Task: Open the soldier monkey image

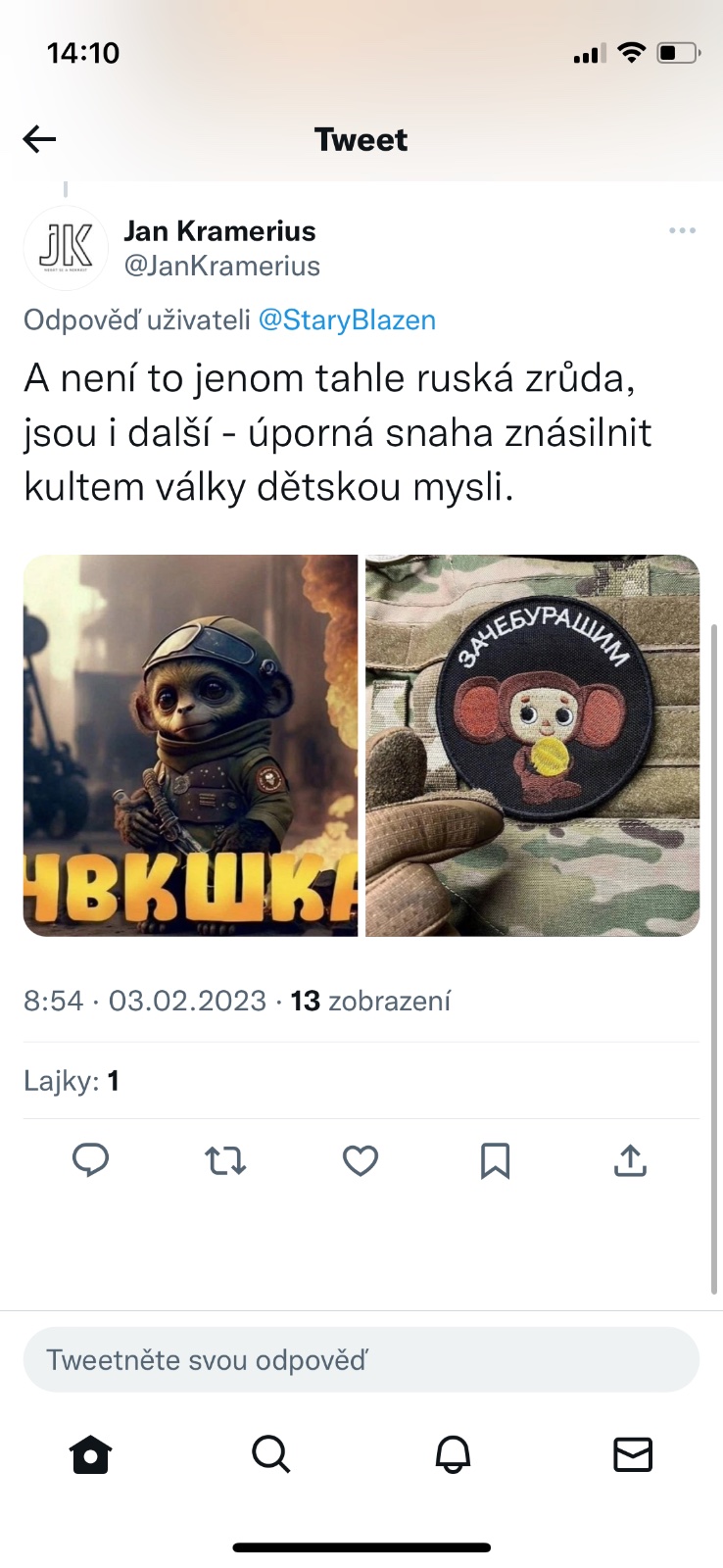Action: point(190,746)
